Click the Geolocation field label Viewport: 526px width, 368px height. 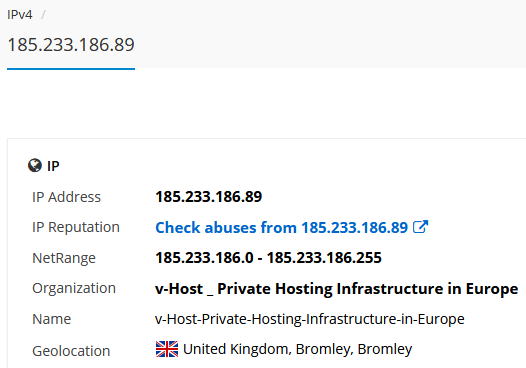[x=71, y=351]
